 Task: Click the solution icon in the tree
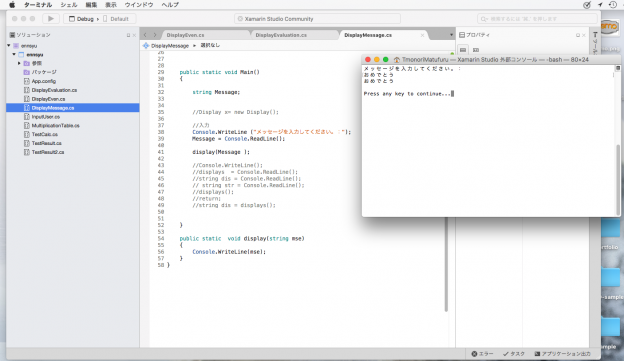click(16, 46)
